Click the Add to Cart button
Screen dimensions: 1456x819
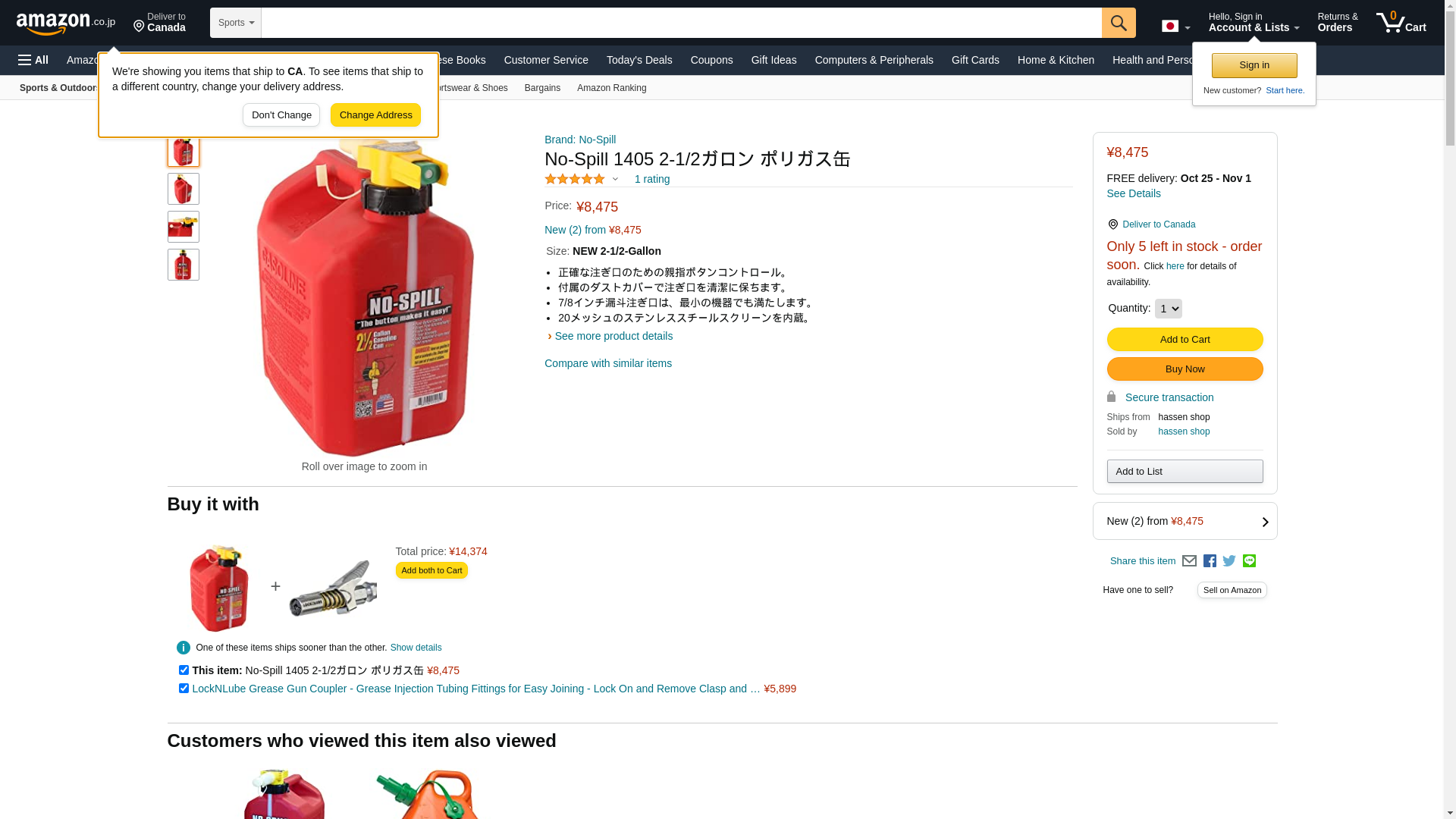(x=1185, y=340)
